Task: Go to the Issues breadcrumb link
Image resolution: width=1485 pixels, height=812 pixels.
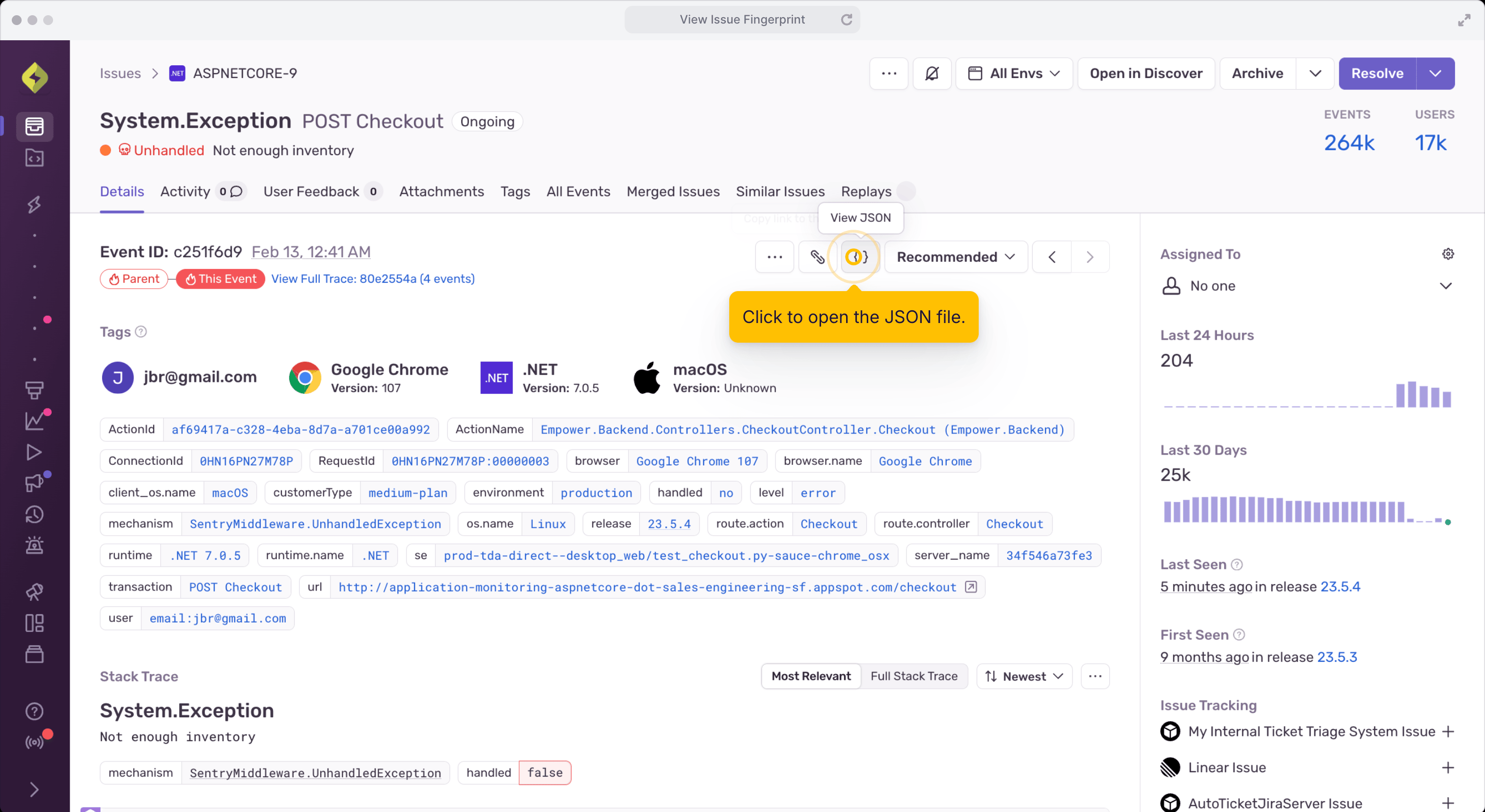Action: [x=120, y=73]
